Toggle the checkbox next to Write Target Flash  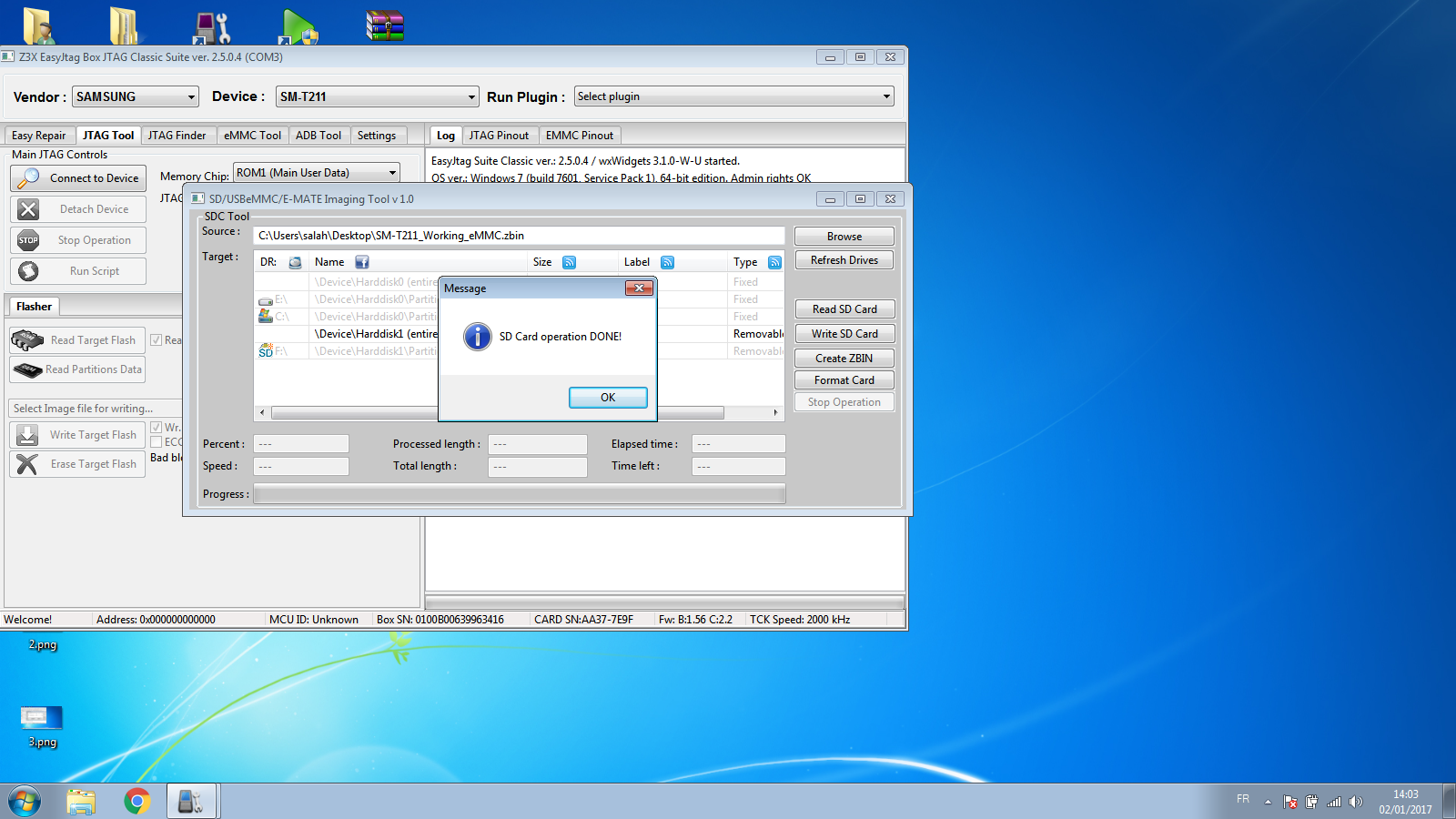click(157, 428)
